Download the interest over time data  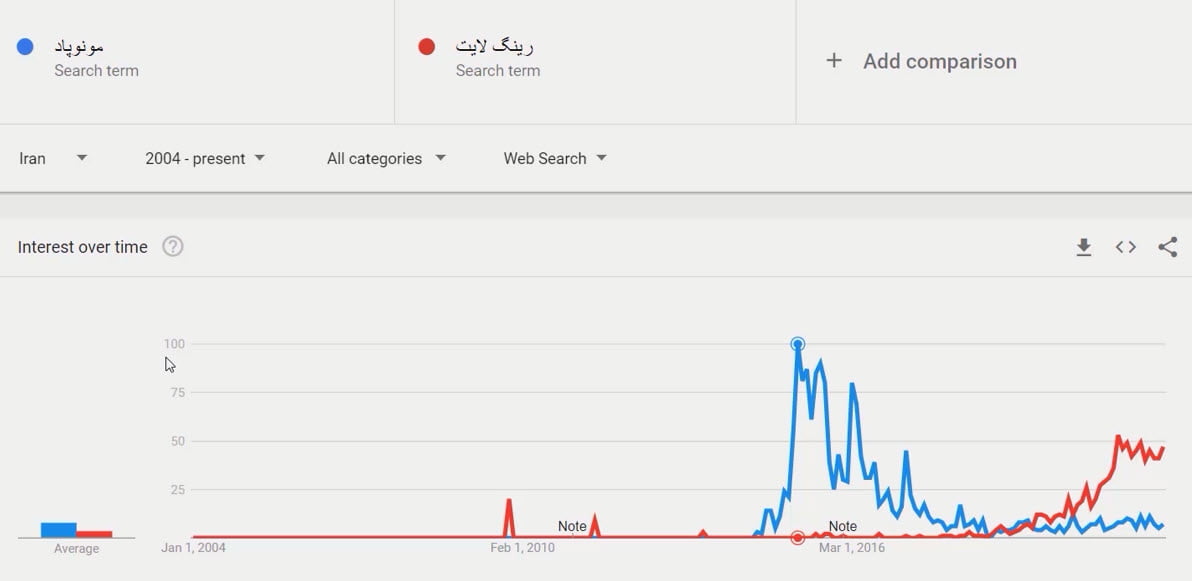1083,247
